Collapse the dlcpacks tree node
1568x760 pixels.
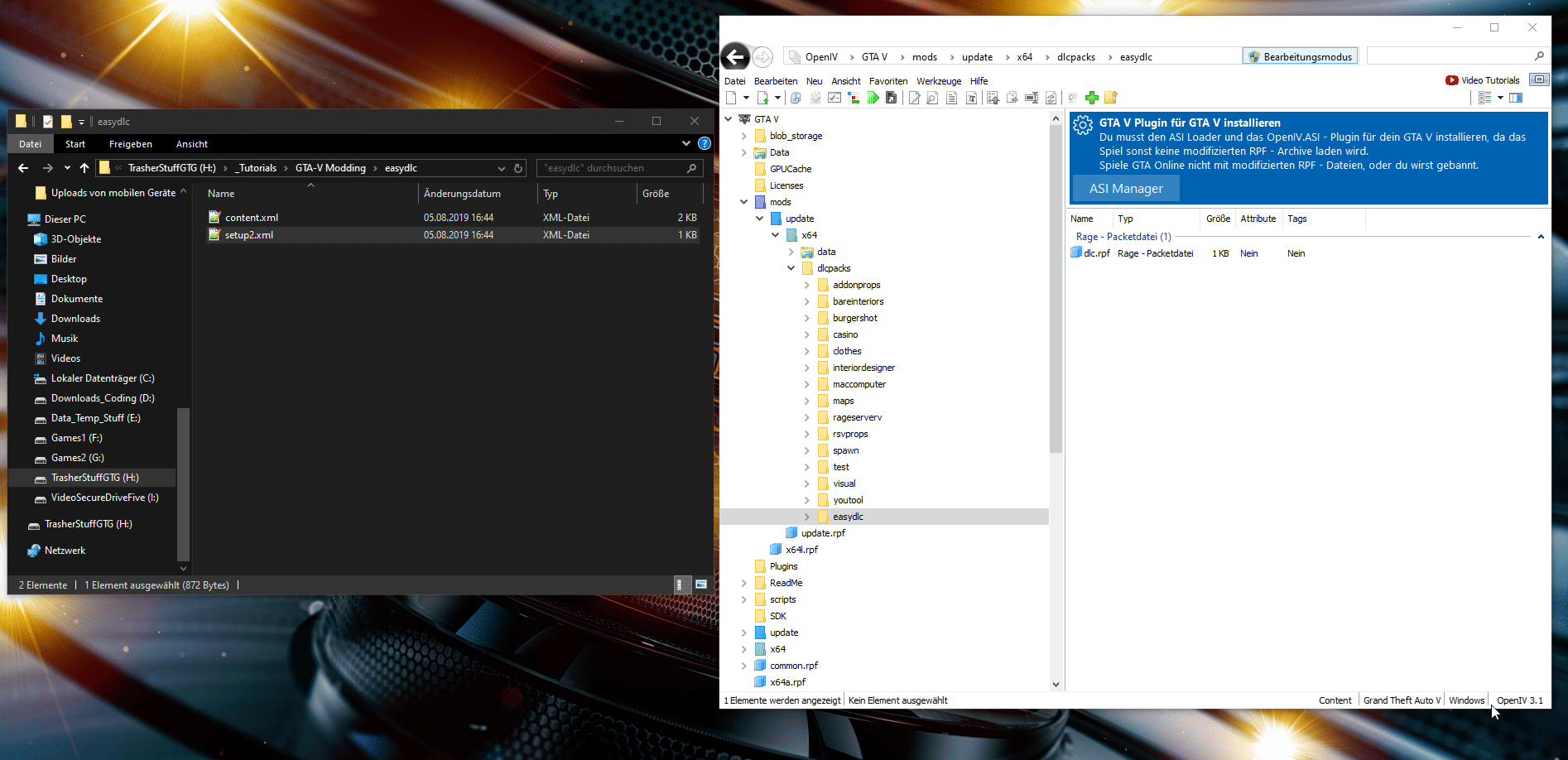point(791,268)
